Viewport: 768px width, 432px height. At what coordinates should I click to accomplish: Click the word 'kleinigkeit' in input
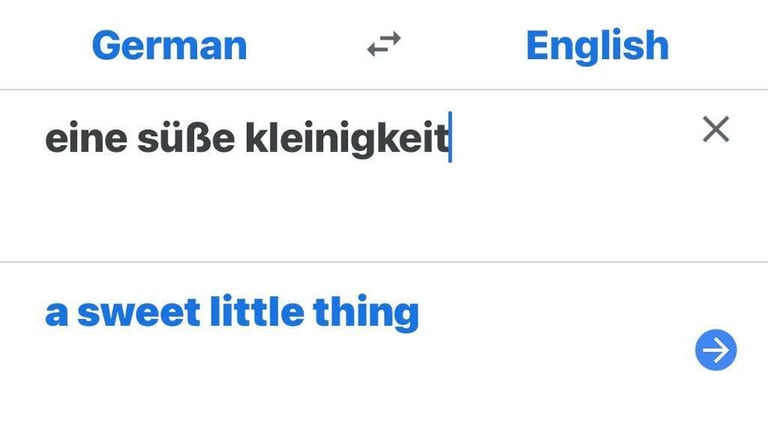coord(347,139)
